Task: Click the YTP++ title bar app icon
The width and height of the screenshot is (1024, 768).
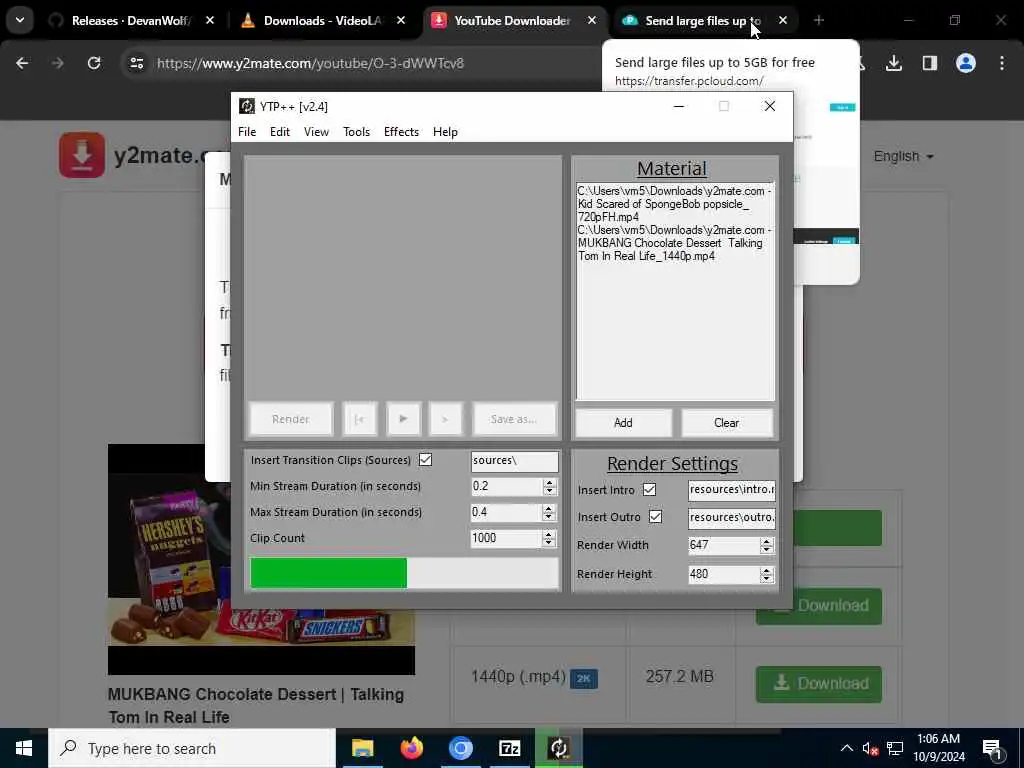Action: 247,106
